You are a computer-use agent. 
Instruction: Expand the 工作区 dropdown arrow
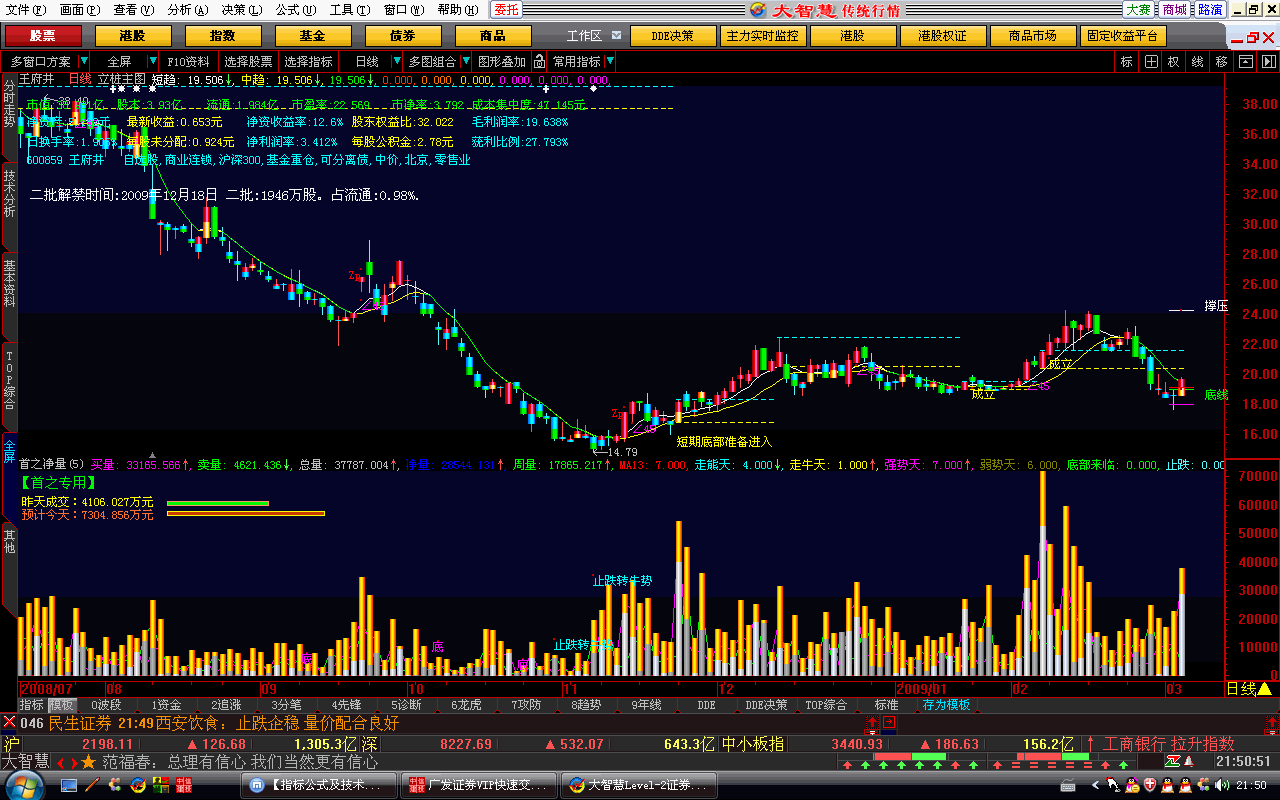coord(618,35)
